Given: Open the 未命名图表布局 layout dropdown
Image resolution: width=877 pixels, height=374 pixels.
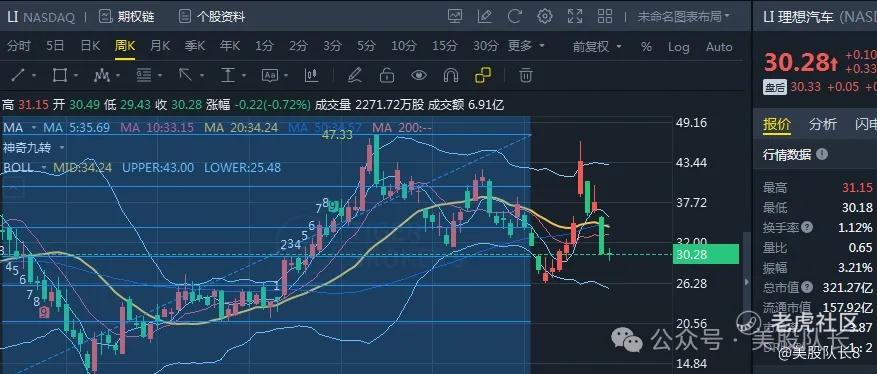Looking at the screenshot, I should click(683, 17).
